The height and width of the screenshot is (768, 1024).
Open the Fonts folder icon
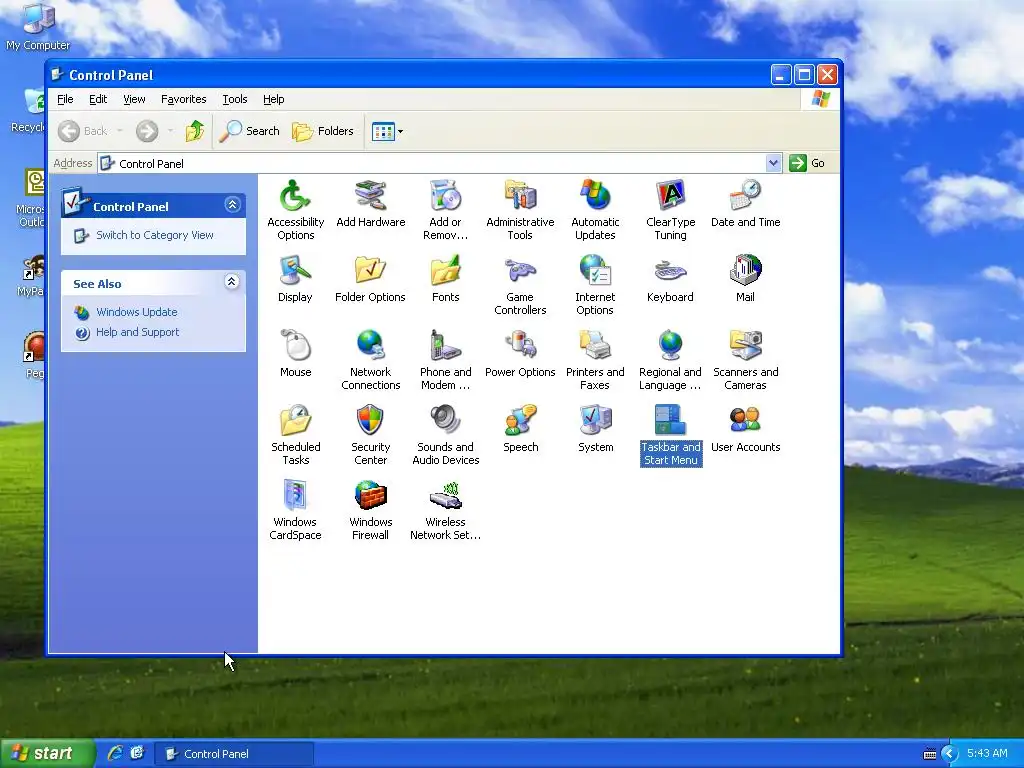click(x=445, y=279)
